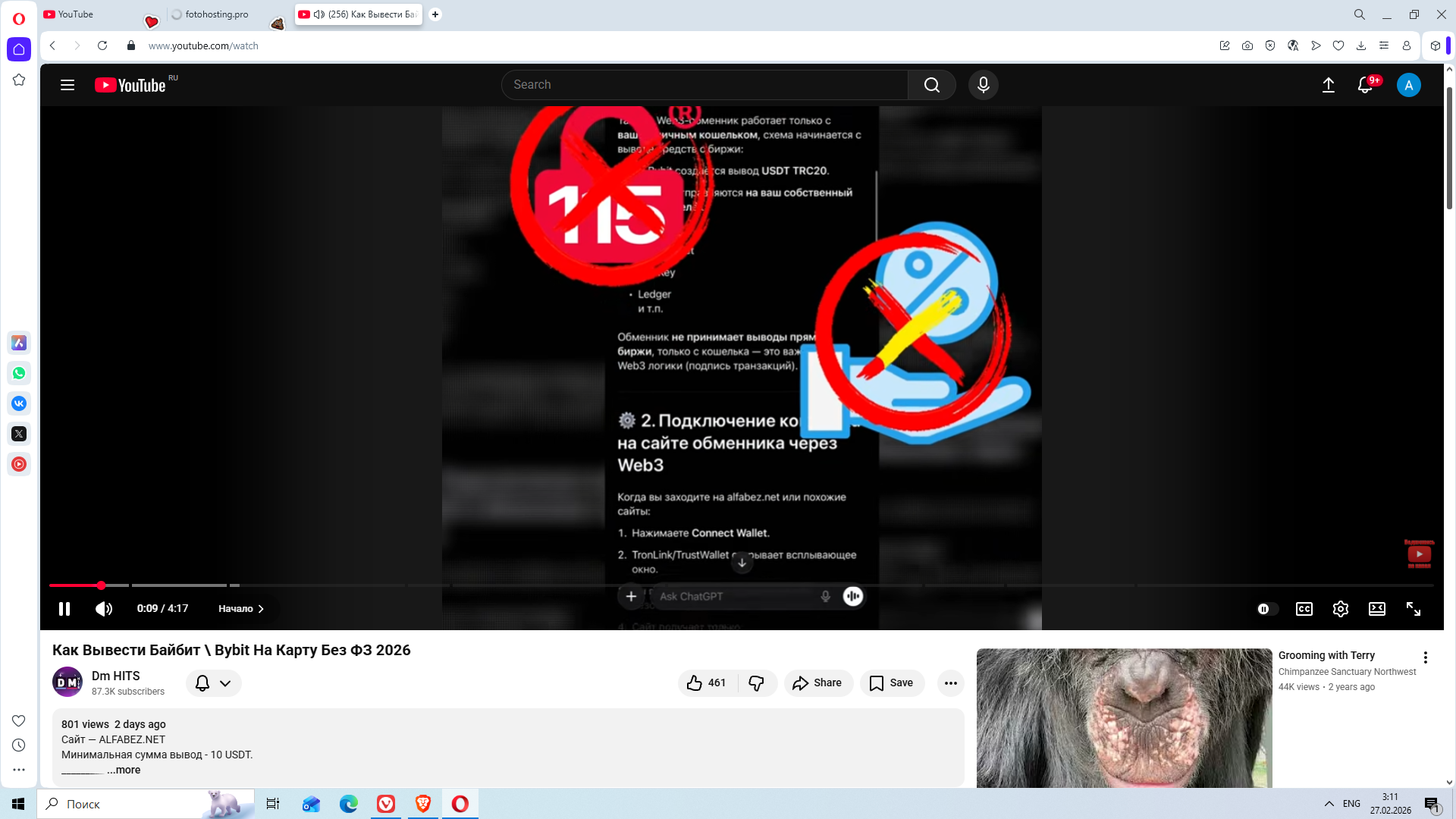This screenshot has height=819, width=1456.
Task: Click the voice search microphone
Action: pos(983,85)
